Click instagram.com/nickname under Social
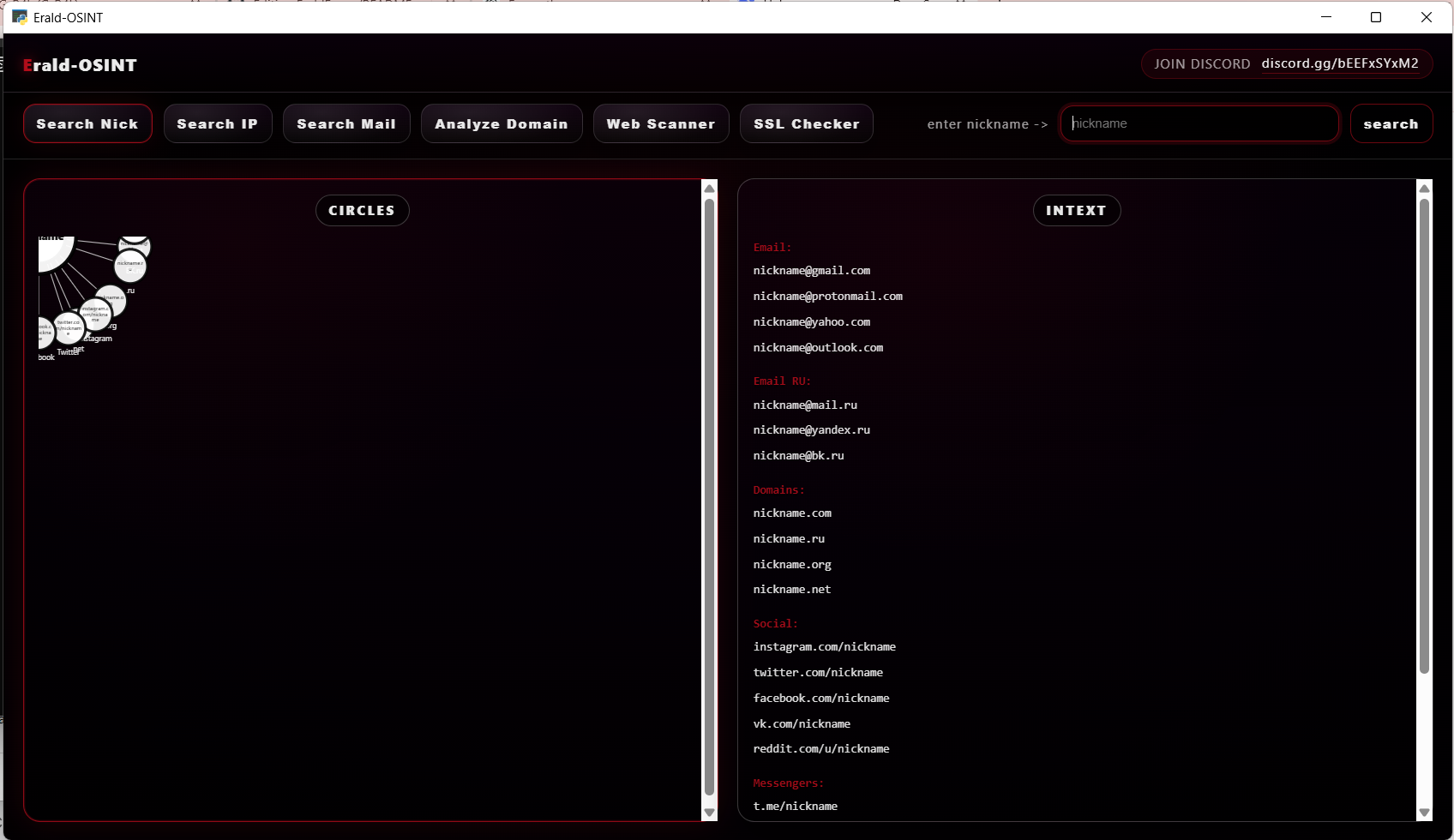 pyautogui.click(x=825, y=646)
